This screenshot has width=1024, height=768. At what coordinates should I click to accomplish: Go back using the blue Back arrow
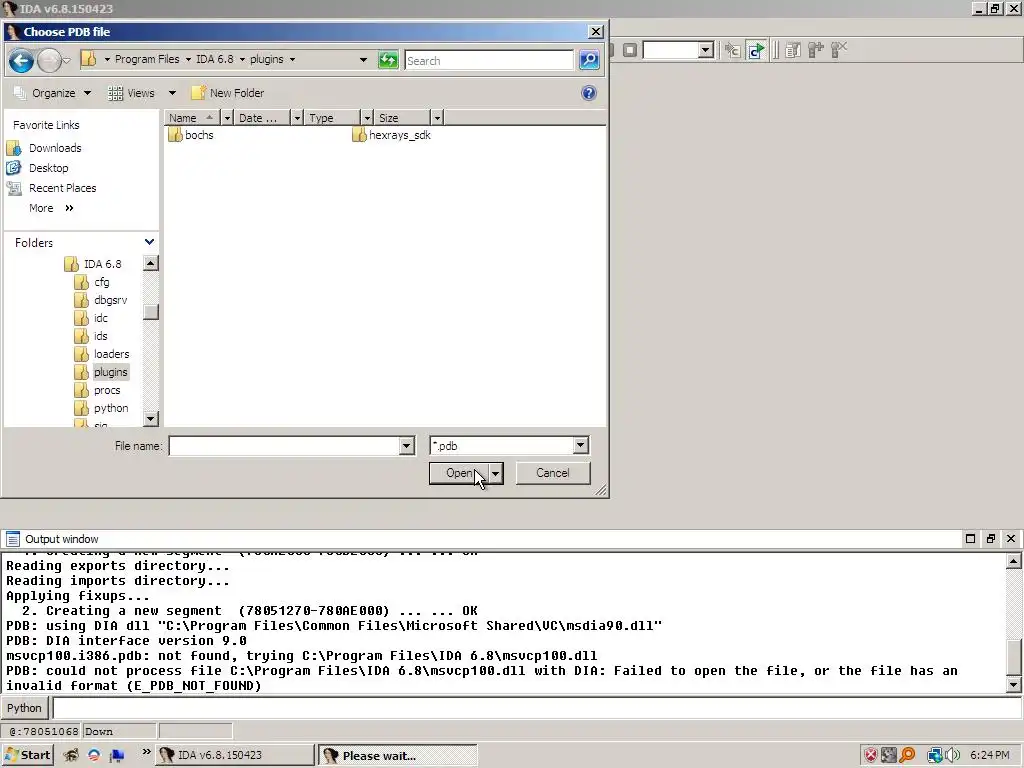tap(21, 61)
